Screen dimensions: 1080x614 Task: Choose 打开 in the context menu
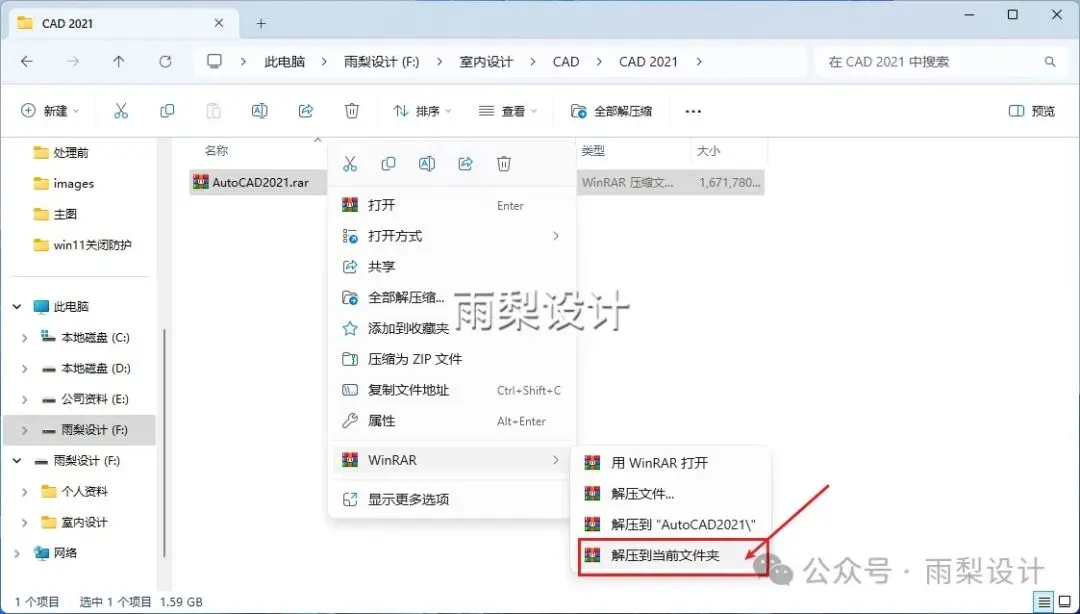(x=452, y=205)
